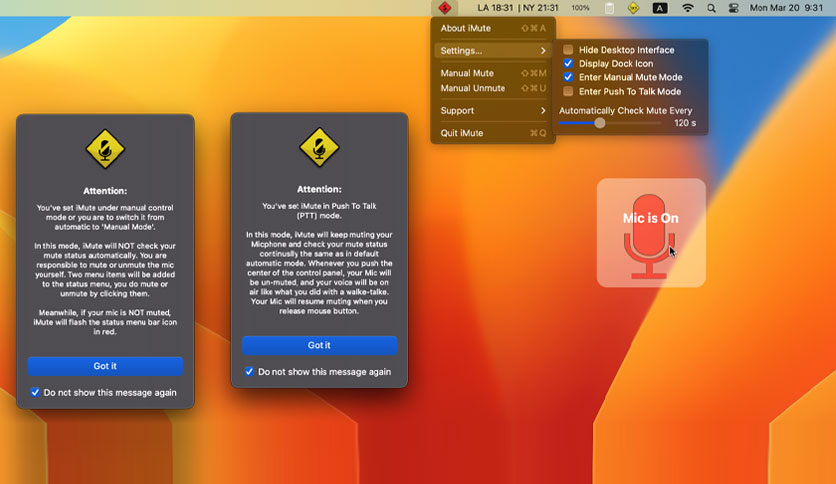Click Got it in manual mode dialog
Viewport: 836px width, 484px height.
click(105, 366)
